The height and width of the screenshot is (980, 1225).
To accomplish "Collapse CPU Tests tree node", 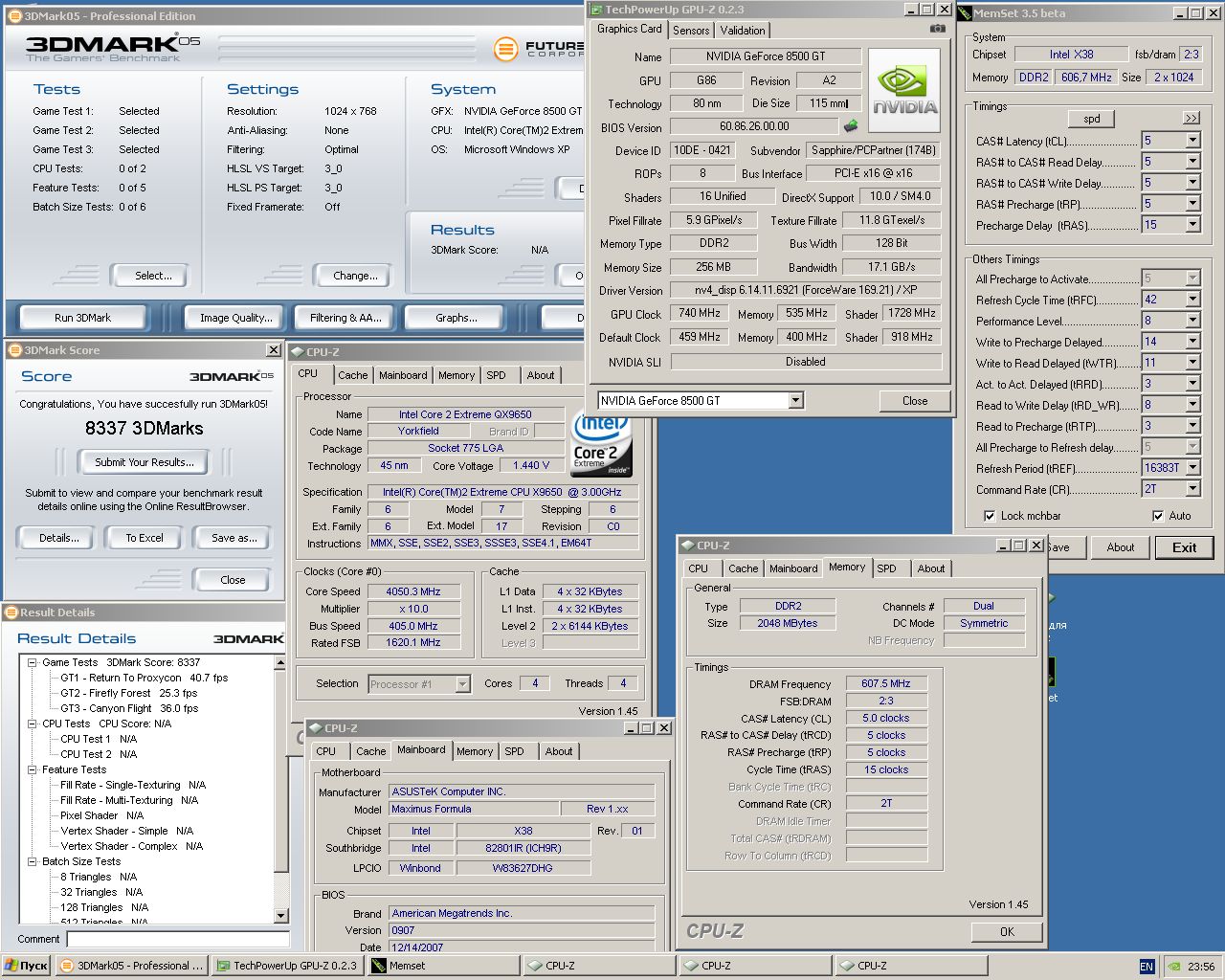I will pos(32,724).
